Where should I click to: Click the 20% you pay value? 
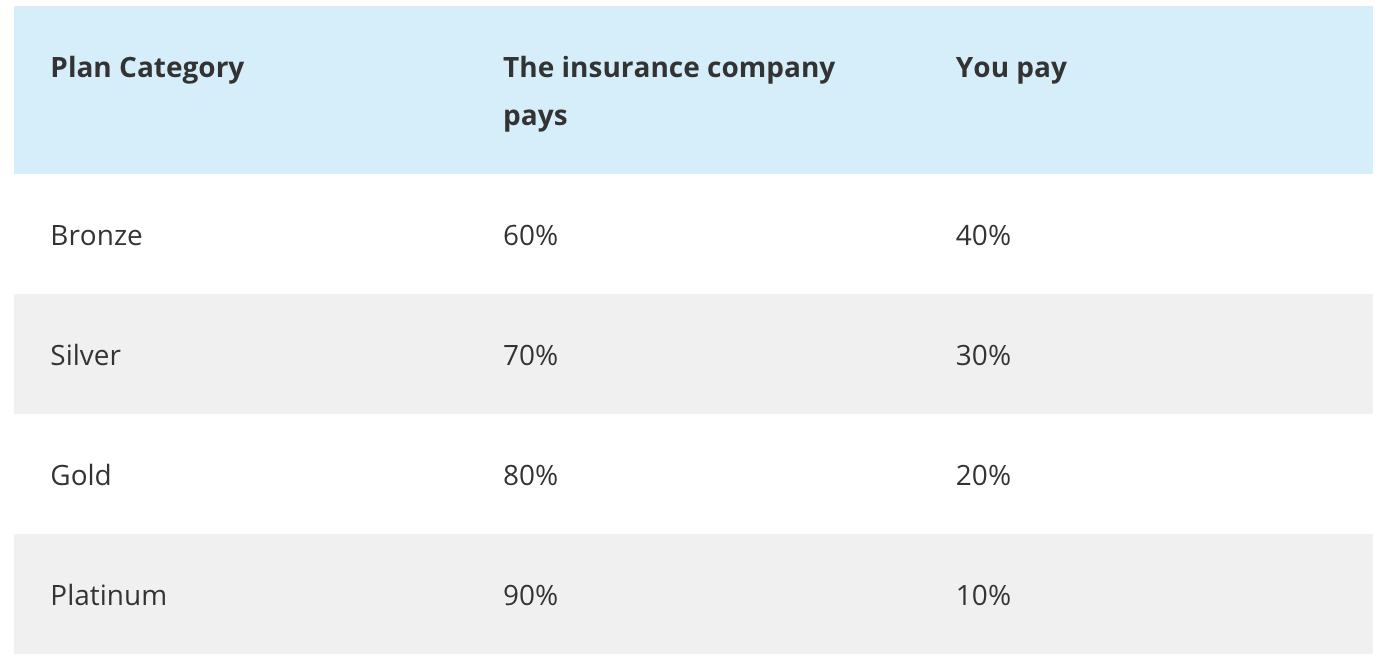pos(983,475)
